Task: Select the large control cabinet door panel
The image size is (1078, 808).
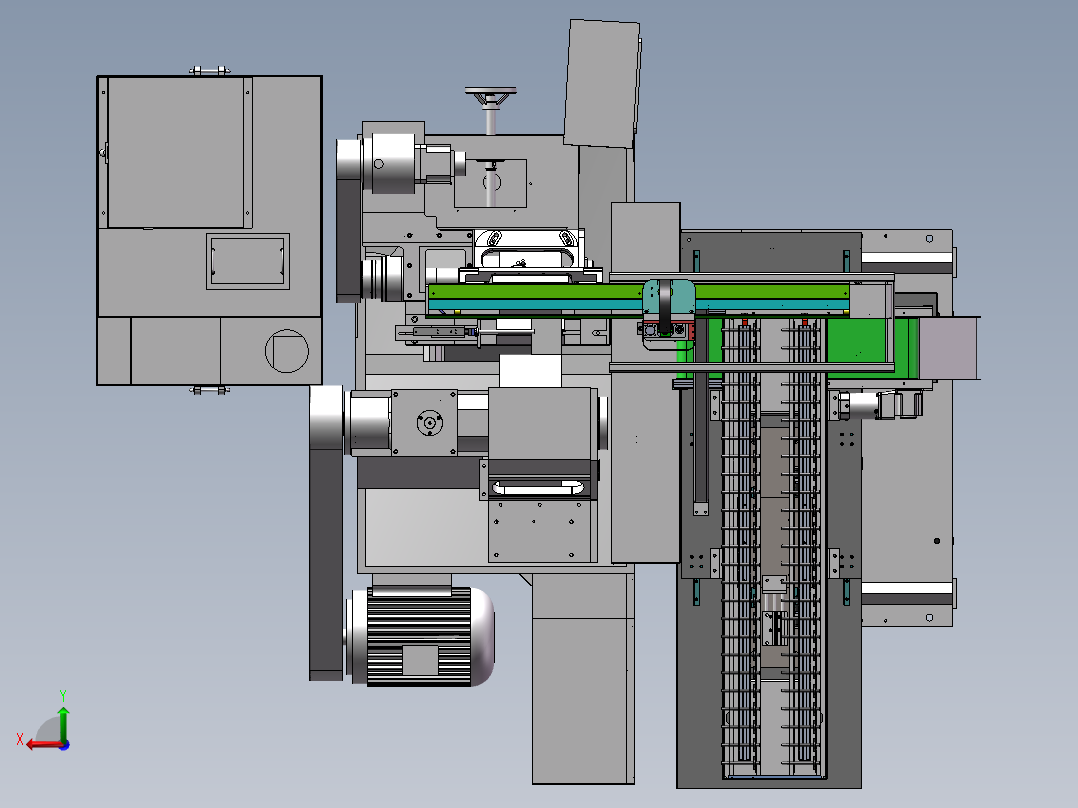Action: [176, 152]
